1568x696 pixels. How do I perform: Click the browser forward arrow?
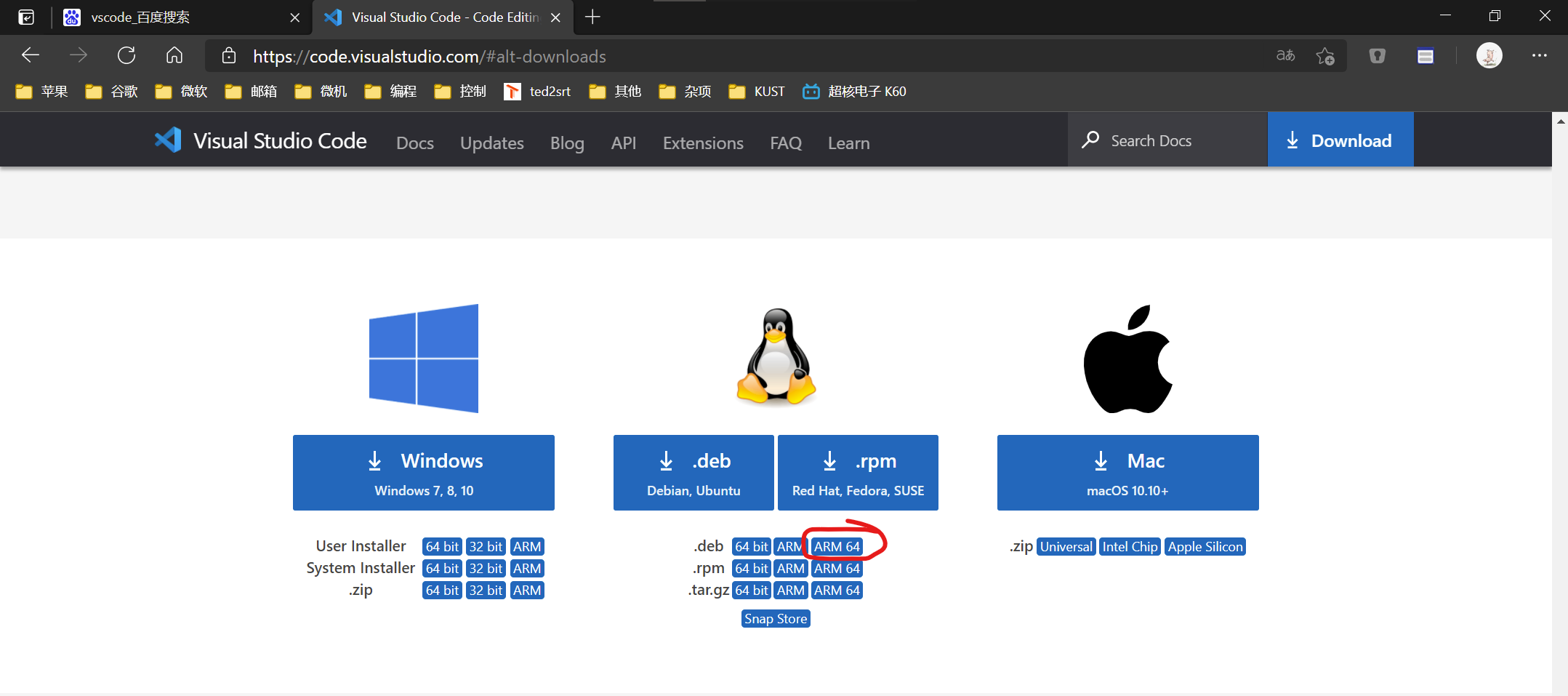click(x=79, y=55)
